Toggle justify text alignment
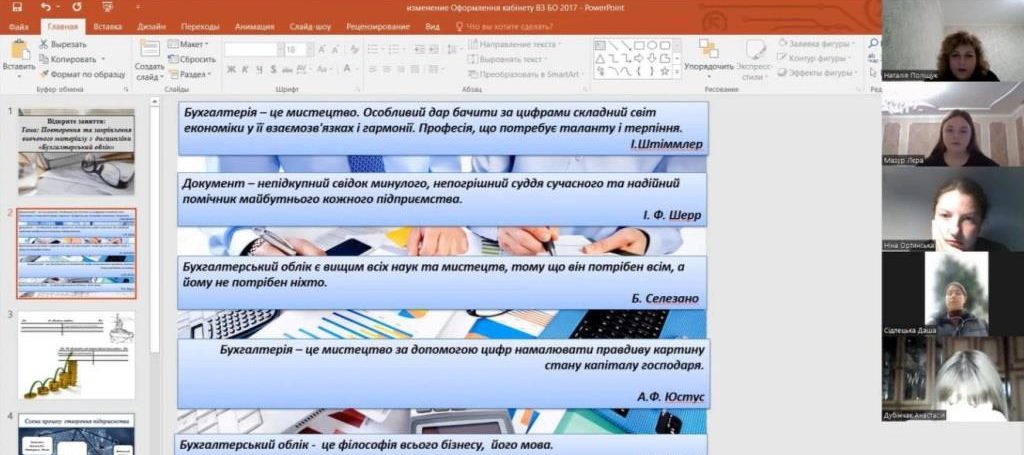1024x455 pixels. (x=415, y=69)
